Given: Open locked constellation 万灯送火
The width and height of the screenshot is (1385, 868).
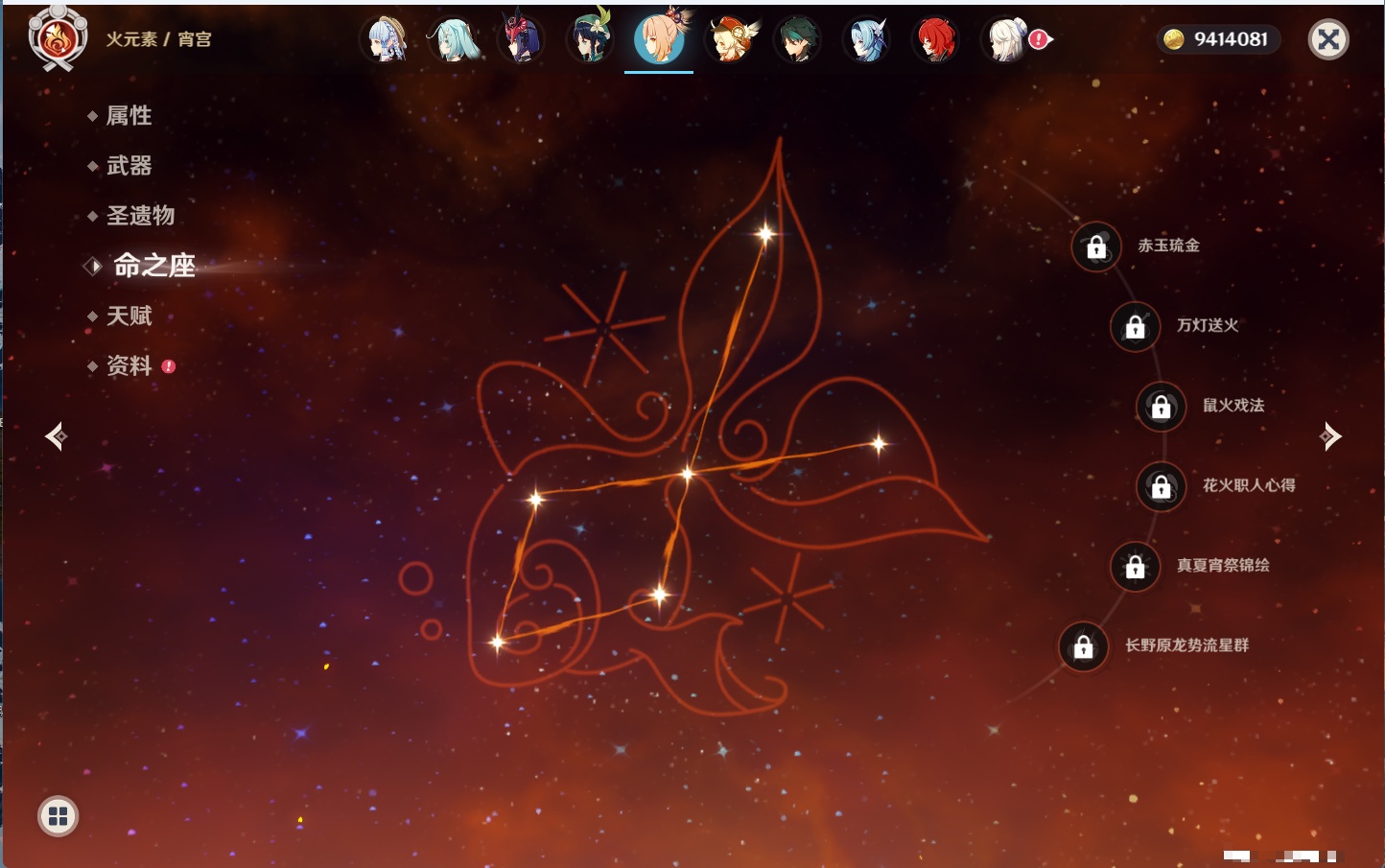Looking at the screenshot, I should tap(1135, 326).
